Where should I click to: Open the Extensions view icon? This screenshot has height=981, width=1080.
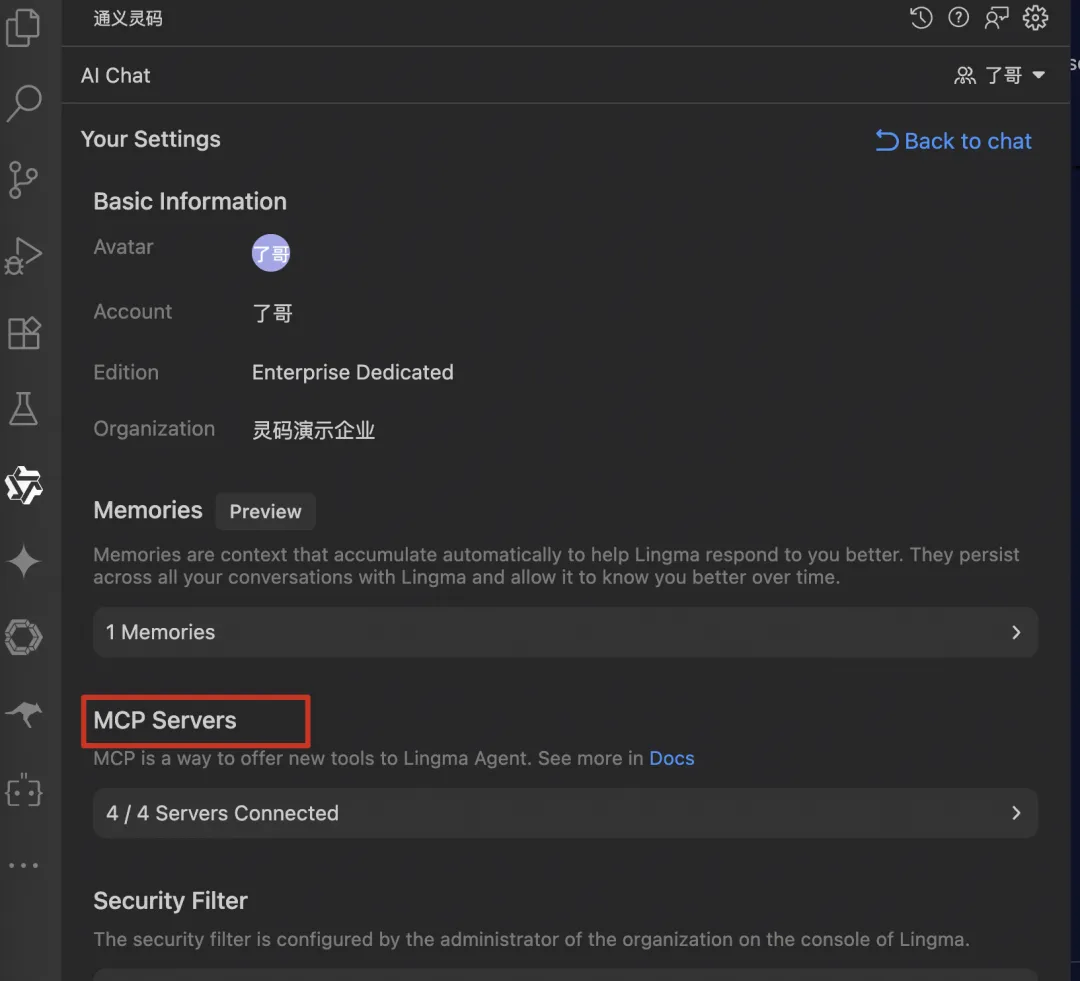[23, 333]
